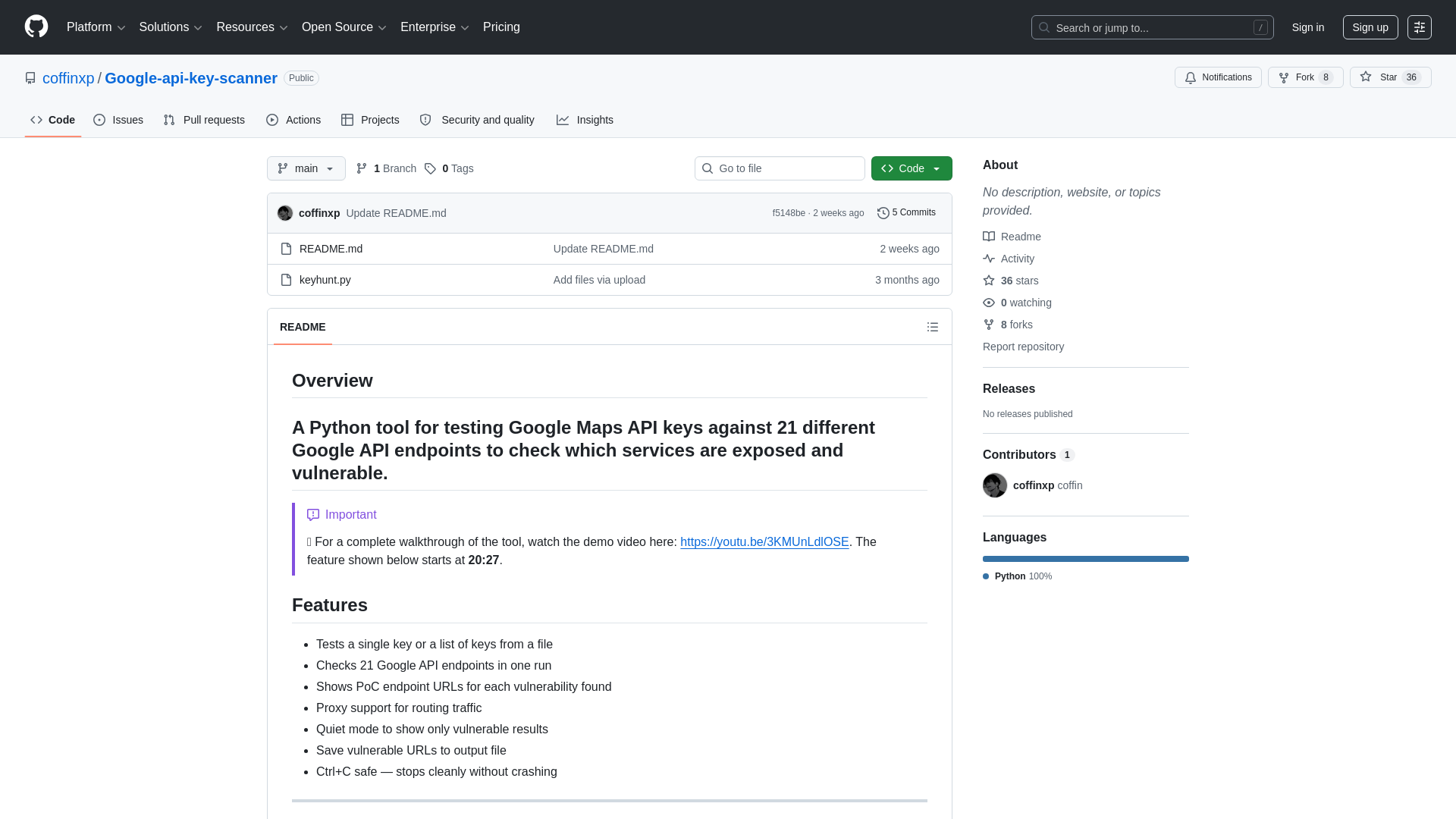This screenshot has width=1456, height=819.
Task: Click the blue Python language bar
Action: [x=1086, y=559]
